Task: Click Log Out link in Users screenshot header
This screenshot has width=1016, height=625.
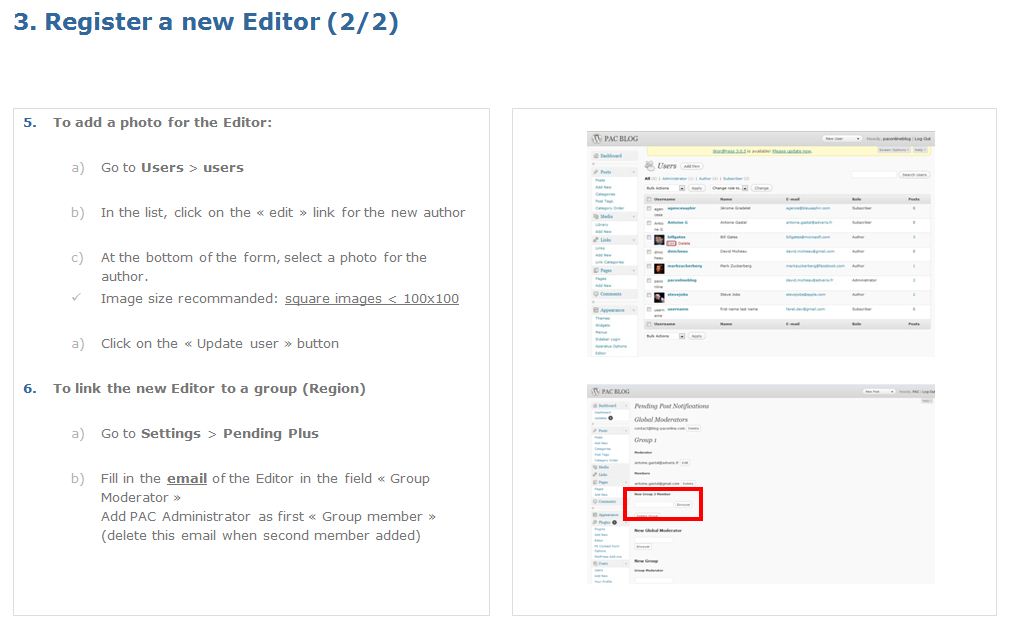Action: pos(923,139)
